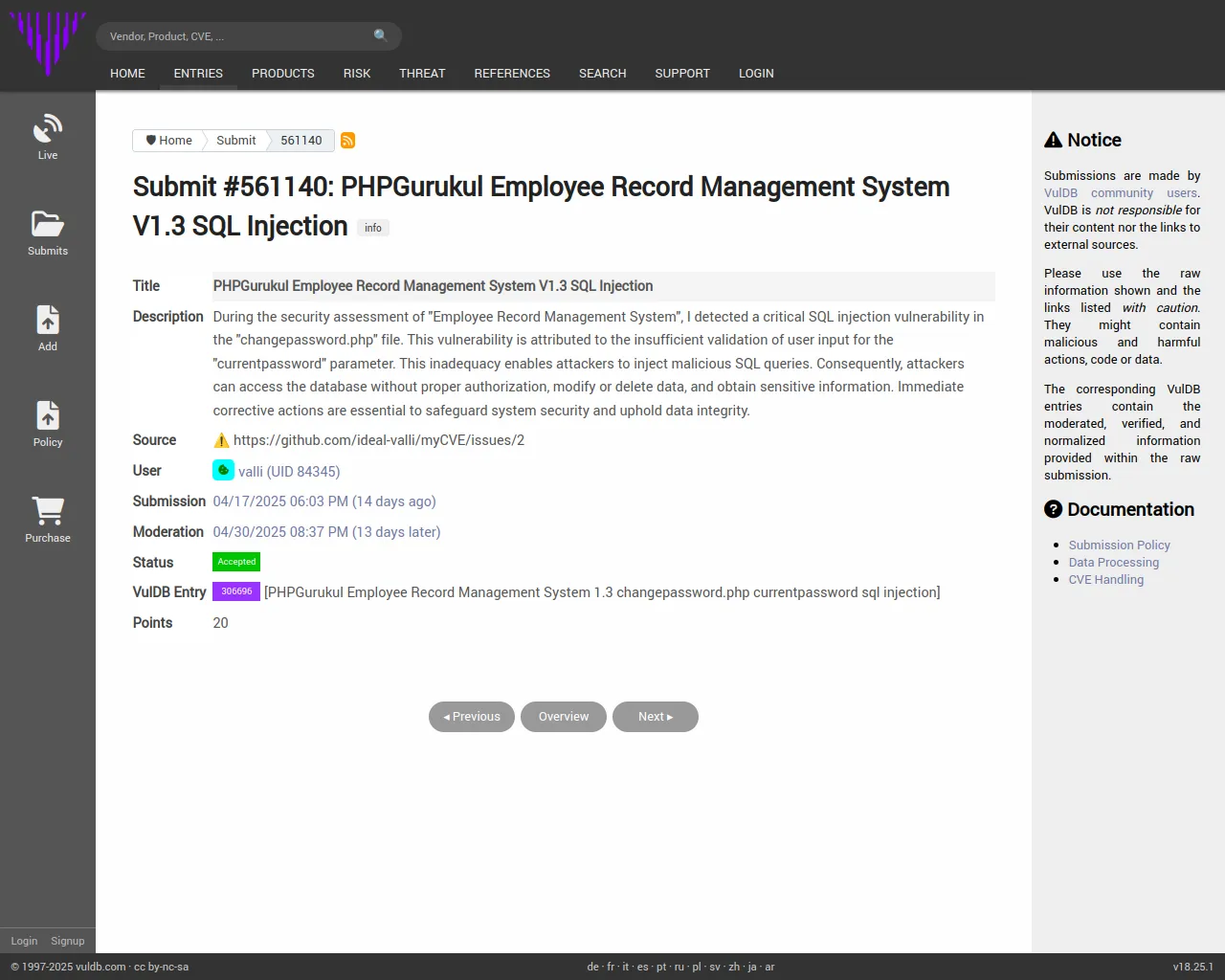Click the search magnifier icon

point(381,36)
